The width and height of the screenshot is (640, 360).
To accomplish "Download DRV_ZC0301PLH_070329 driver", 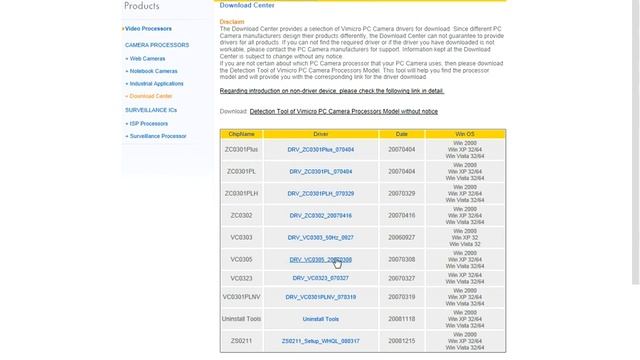I will [321, 193].
